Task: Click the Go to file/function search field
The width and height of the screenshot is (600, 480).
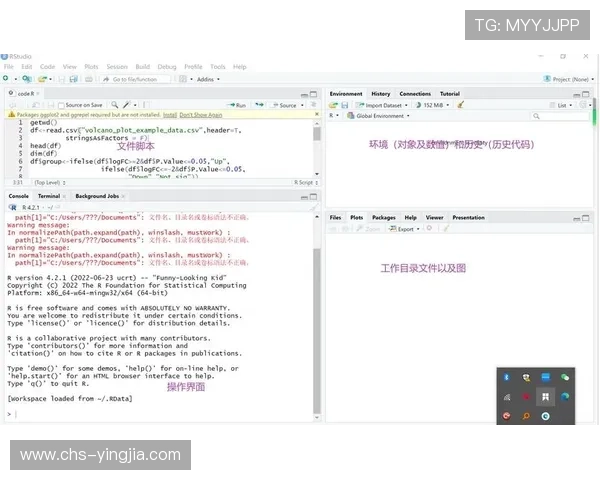Action: click(135, 78)
